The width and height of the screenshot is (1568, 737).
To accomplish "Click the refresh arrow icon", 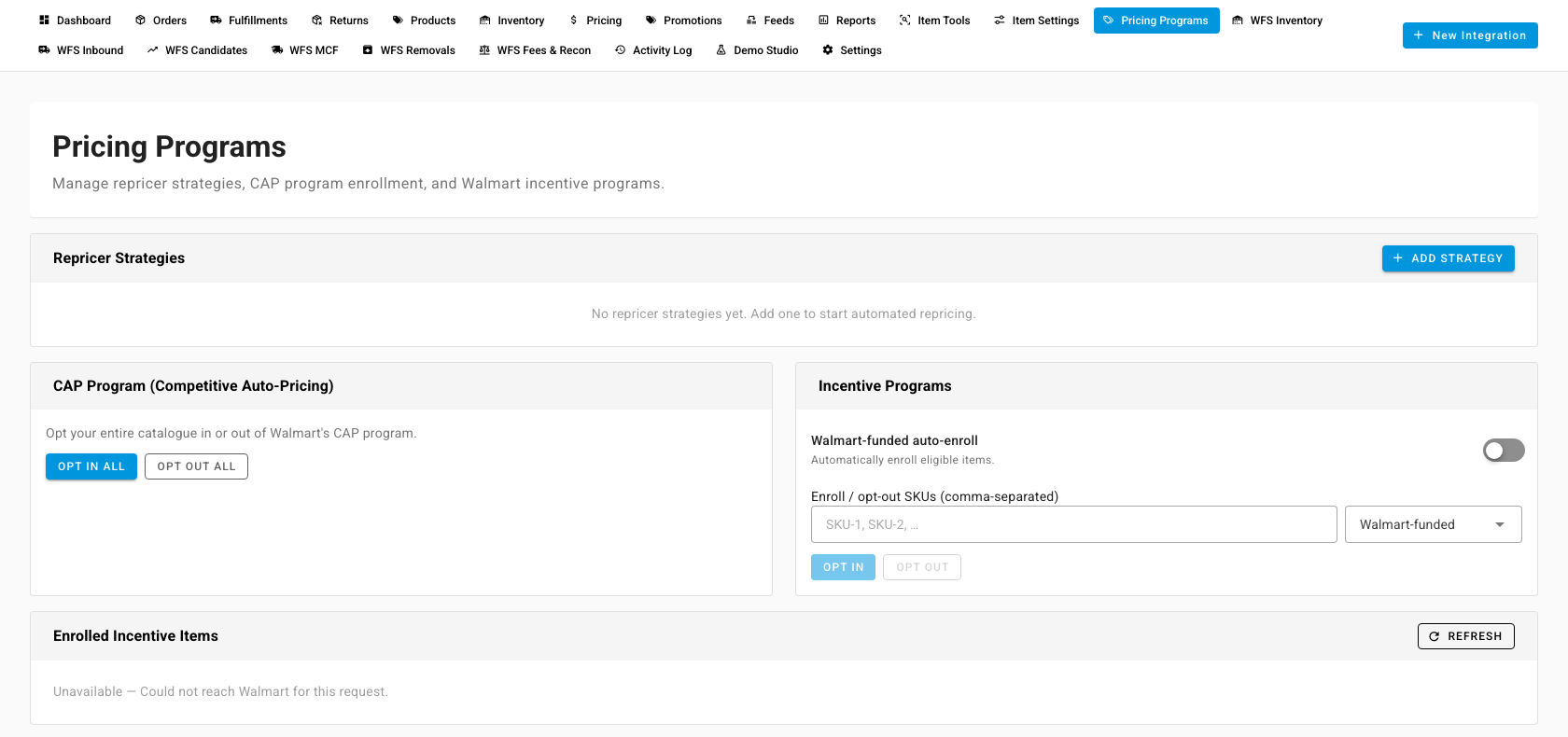I will (1435, 636).
